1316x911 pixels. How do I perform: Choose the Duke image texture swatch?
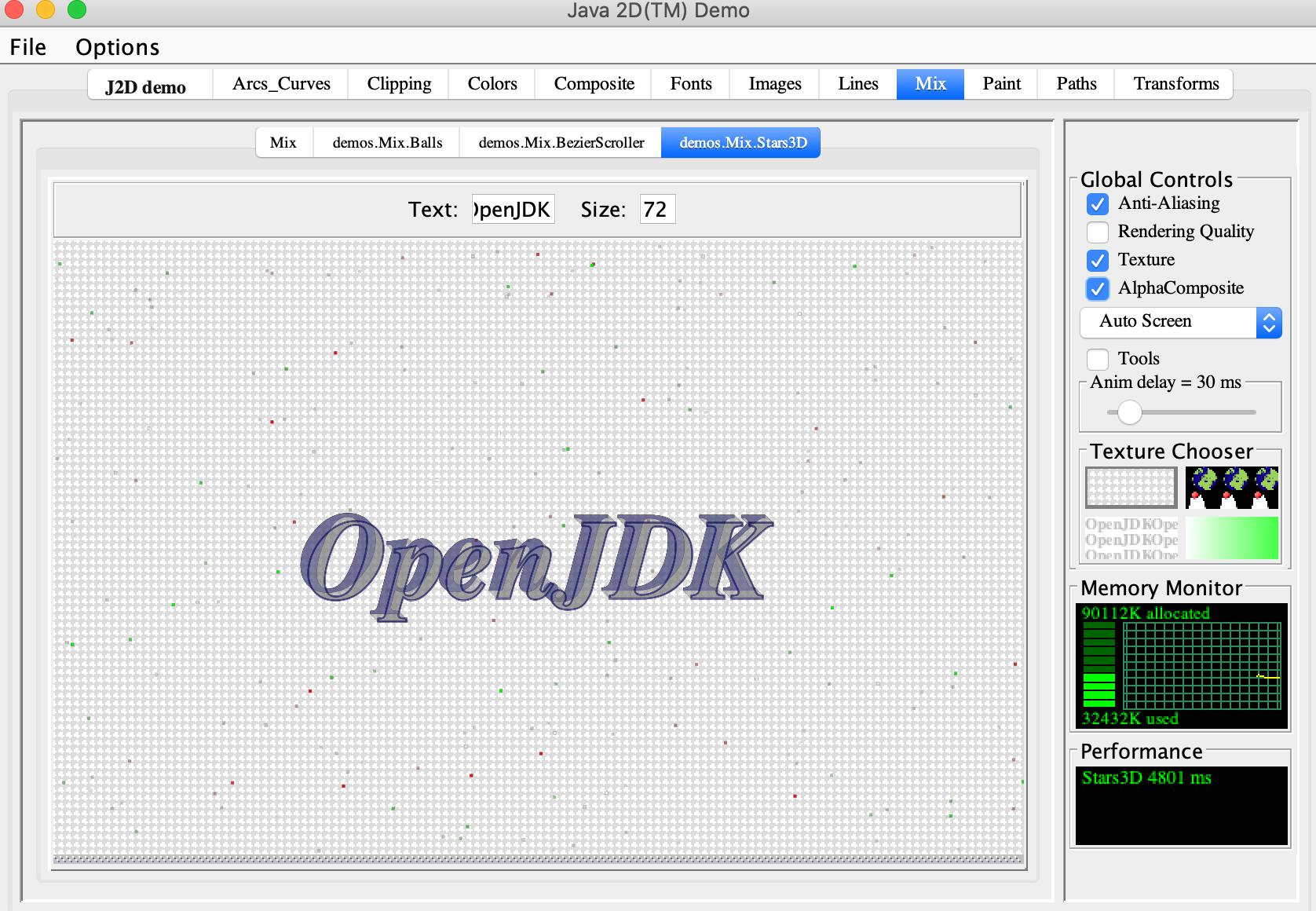[x=1231, y=488]
